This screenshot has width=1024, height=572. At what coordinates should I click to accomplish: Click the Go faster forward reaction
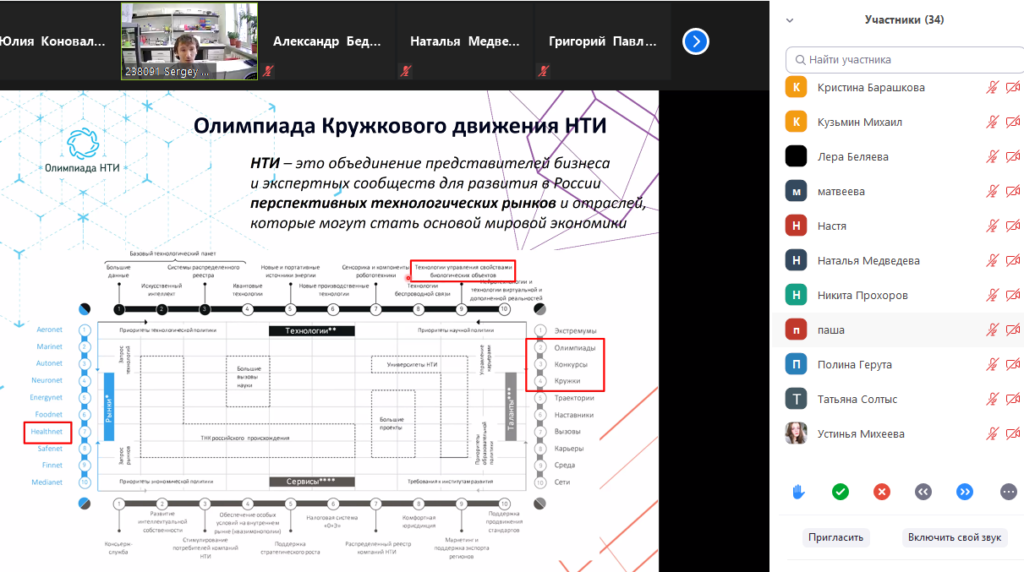[x=965, y=492]
